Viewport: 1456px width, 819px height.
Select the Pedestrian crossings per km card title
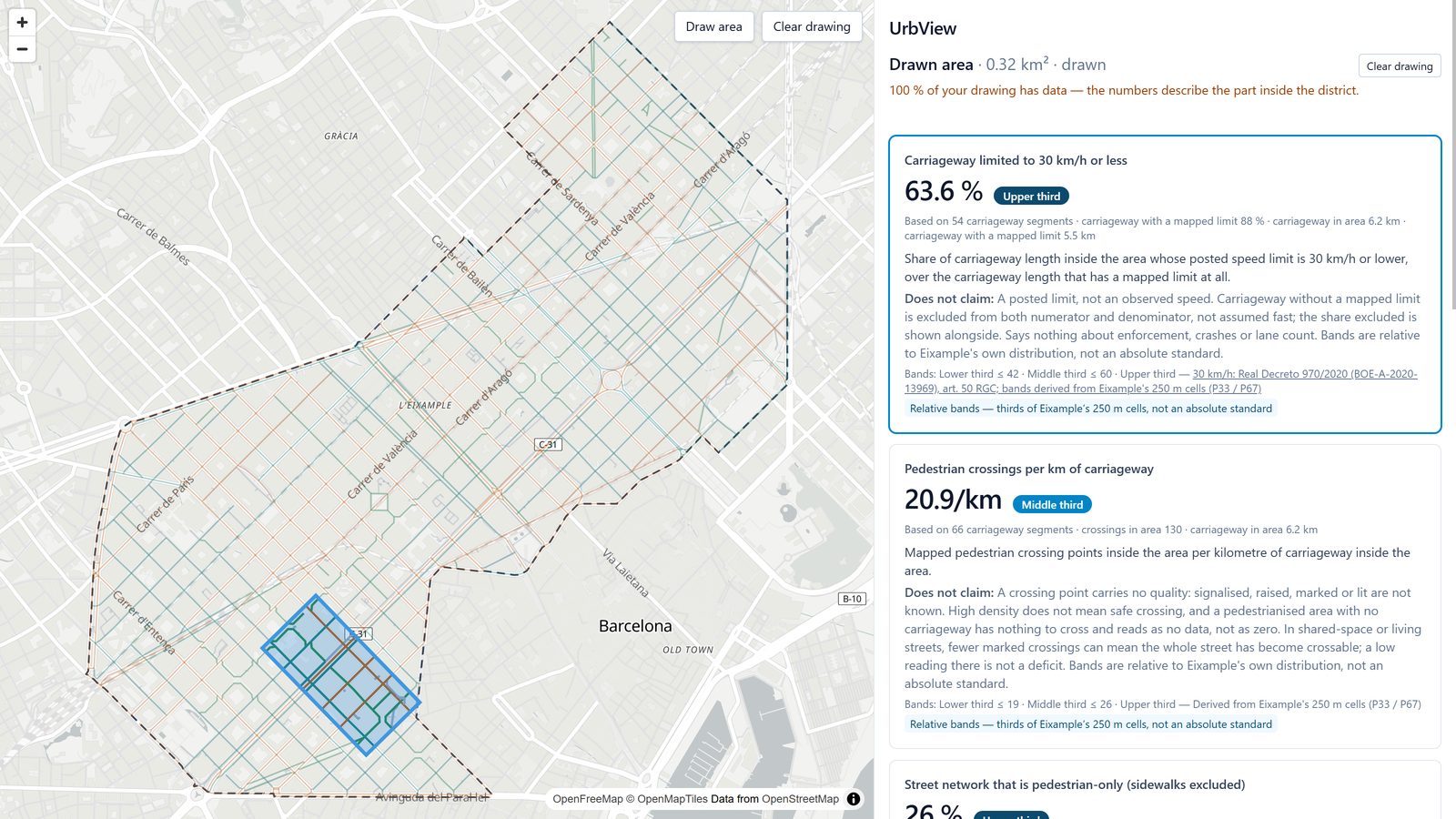click(x=1029, y=469)
